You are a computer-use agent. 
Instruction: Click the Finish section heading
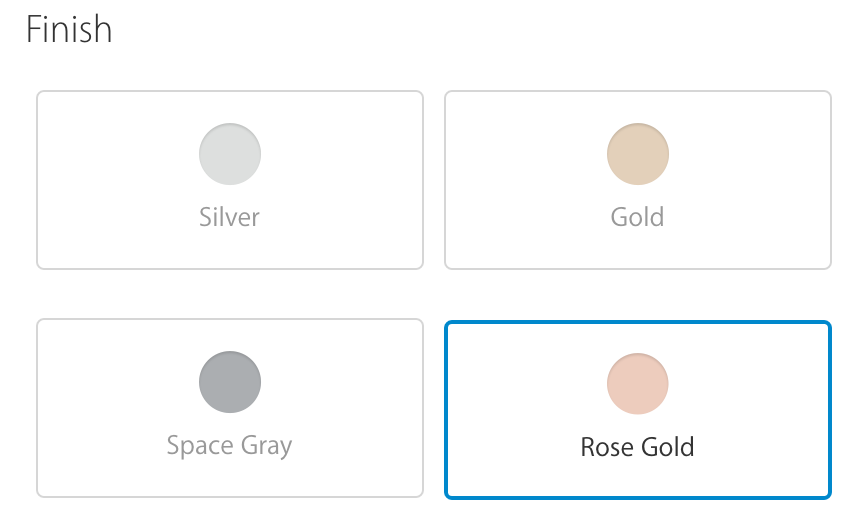point(69,30)
